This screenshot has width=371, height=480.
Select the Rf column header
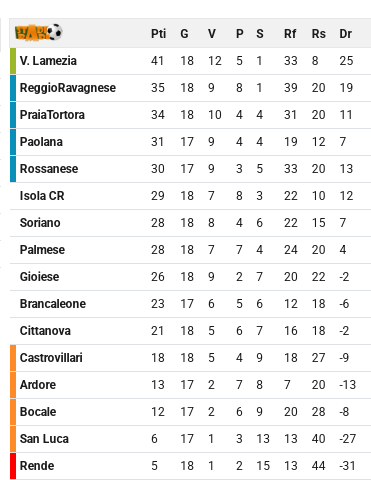click(x=290, y=34)
